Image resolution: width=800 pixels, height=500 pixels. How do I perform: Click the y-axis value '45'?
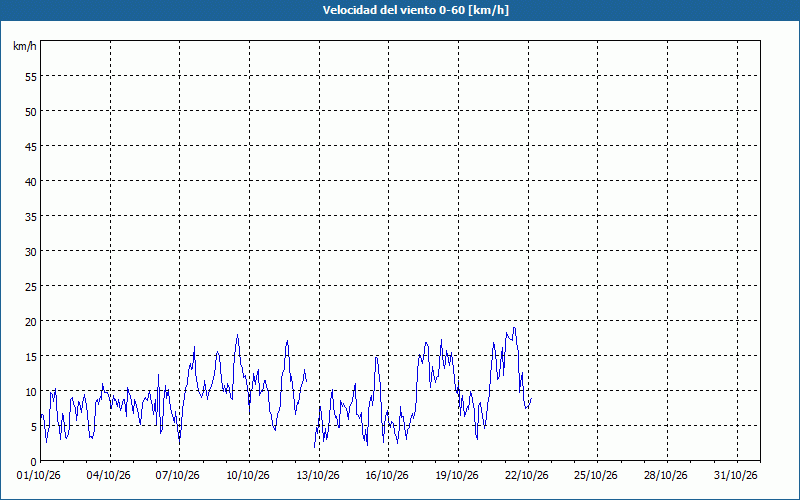tap(31, 146)
